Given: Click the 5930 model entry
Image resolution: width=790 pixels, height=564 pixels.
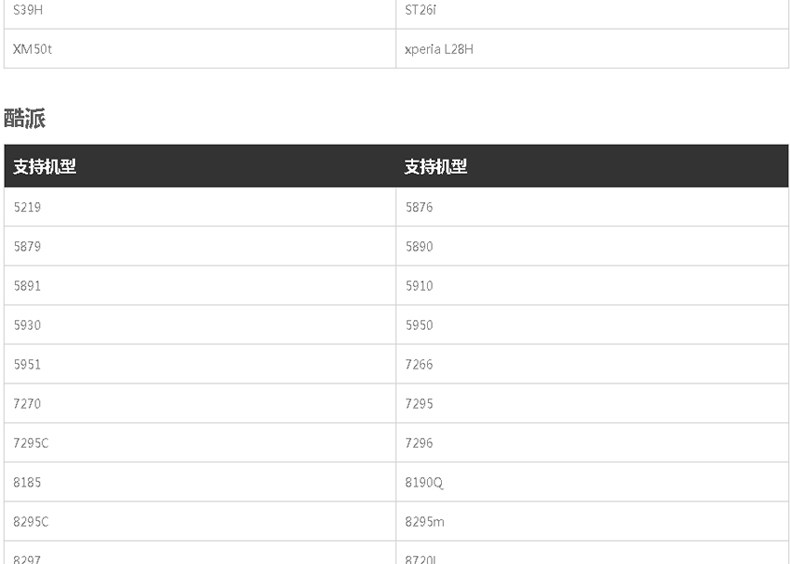Looking at the screenshot, I should coord(27,325).
